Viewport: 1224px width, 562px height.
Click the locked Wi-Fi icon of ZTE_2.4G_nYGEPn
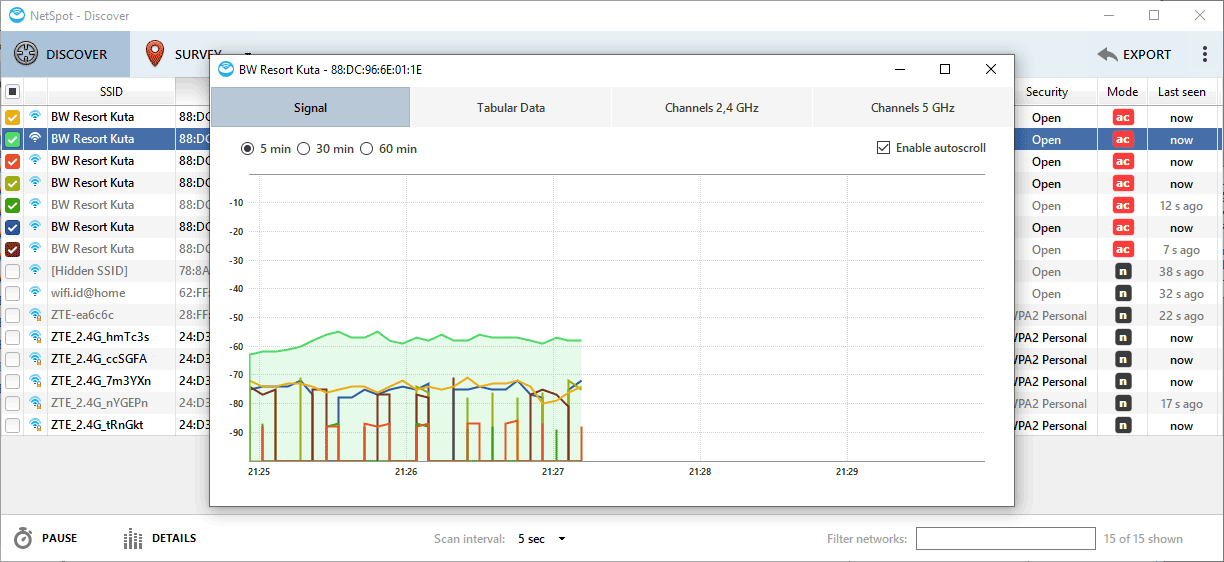[35, 403]
